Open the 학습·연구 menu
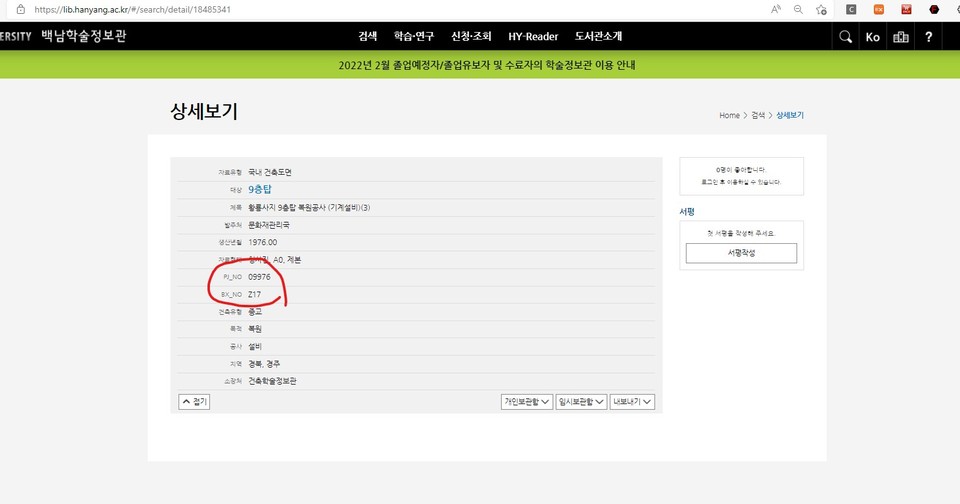 pos(414,36)
